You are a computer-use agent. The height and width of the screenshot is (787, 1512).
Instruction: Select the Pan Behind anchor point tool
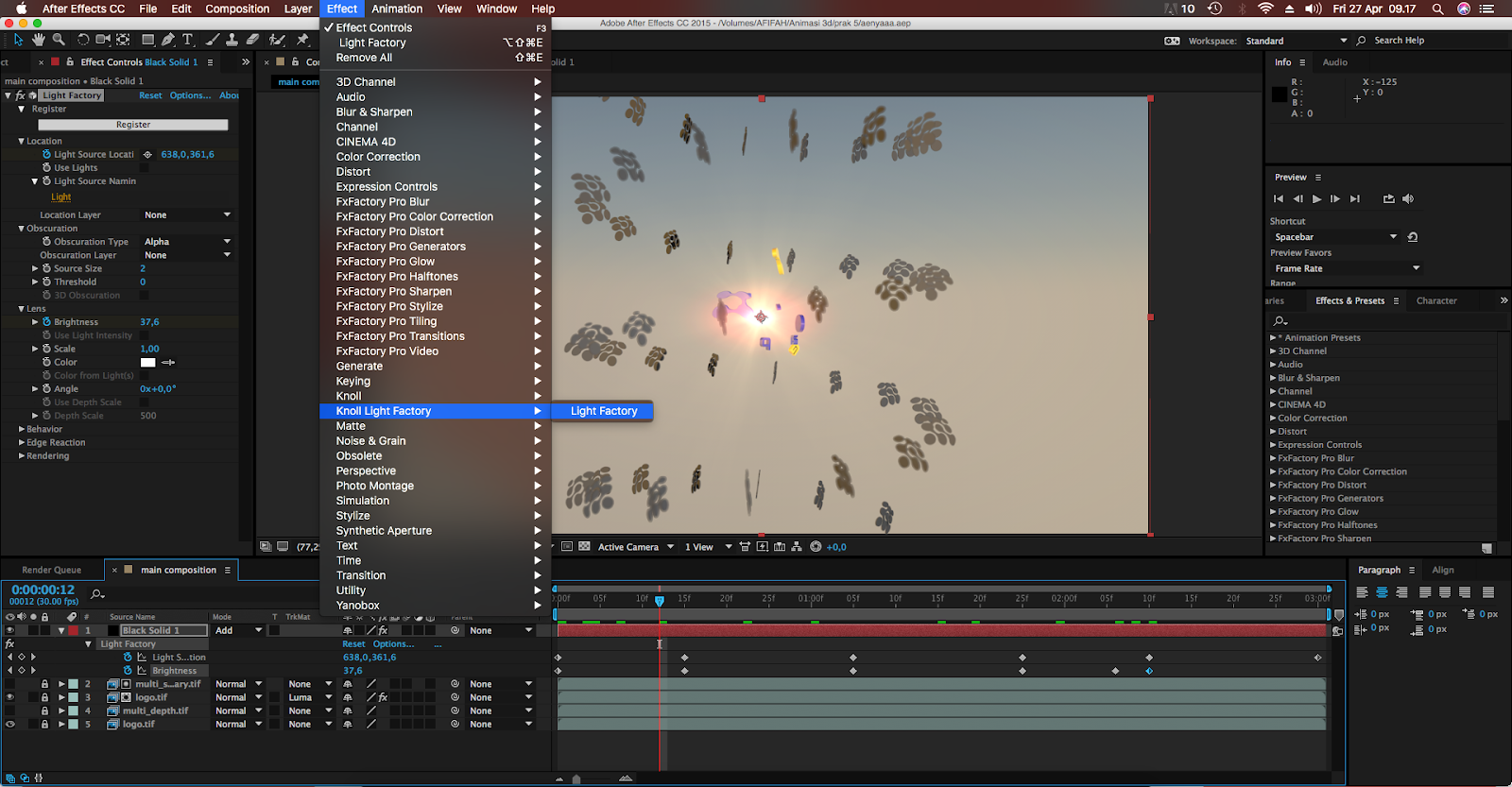pos(123,40)
